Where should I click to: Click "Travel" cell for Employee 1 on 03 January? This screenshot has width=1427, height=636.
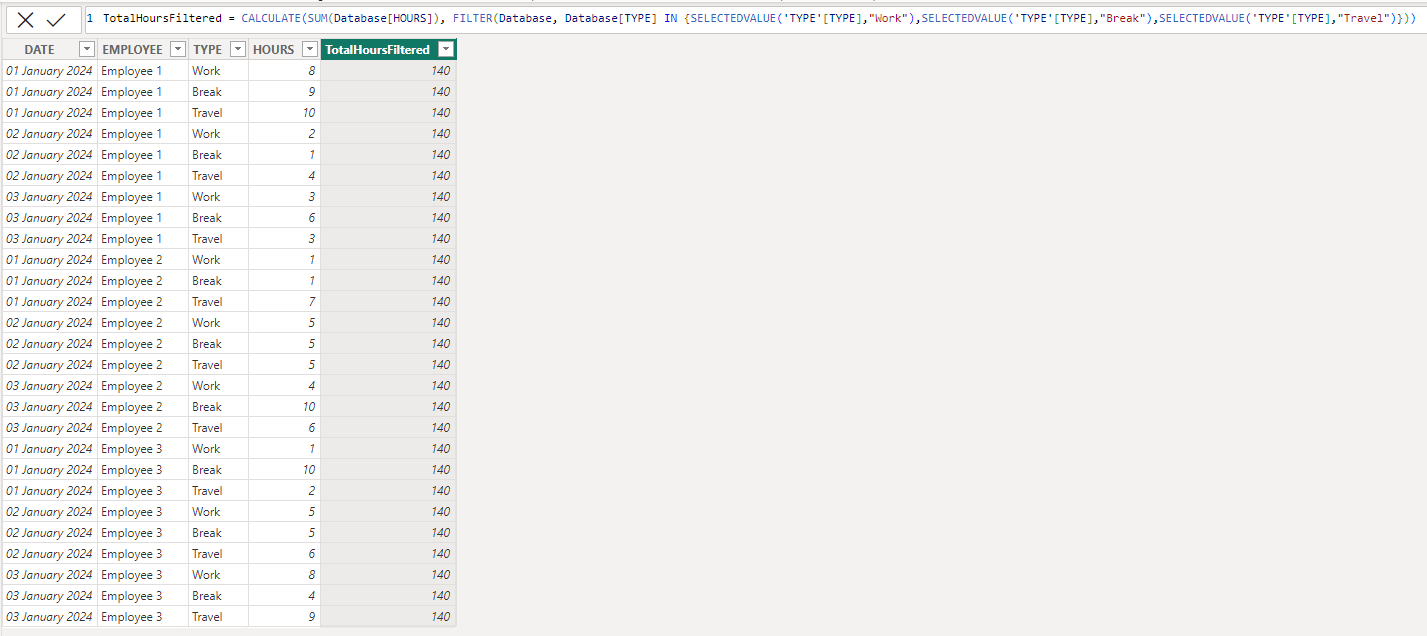(x=219, y=239)
